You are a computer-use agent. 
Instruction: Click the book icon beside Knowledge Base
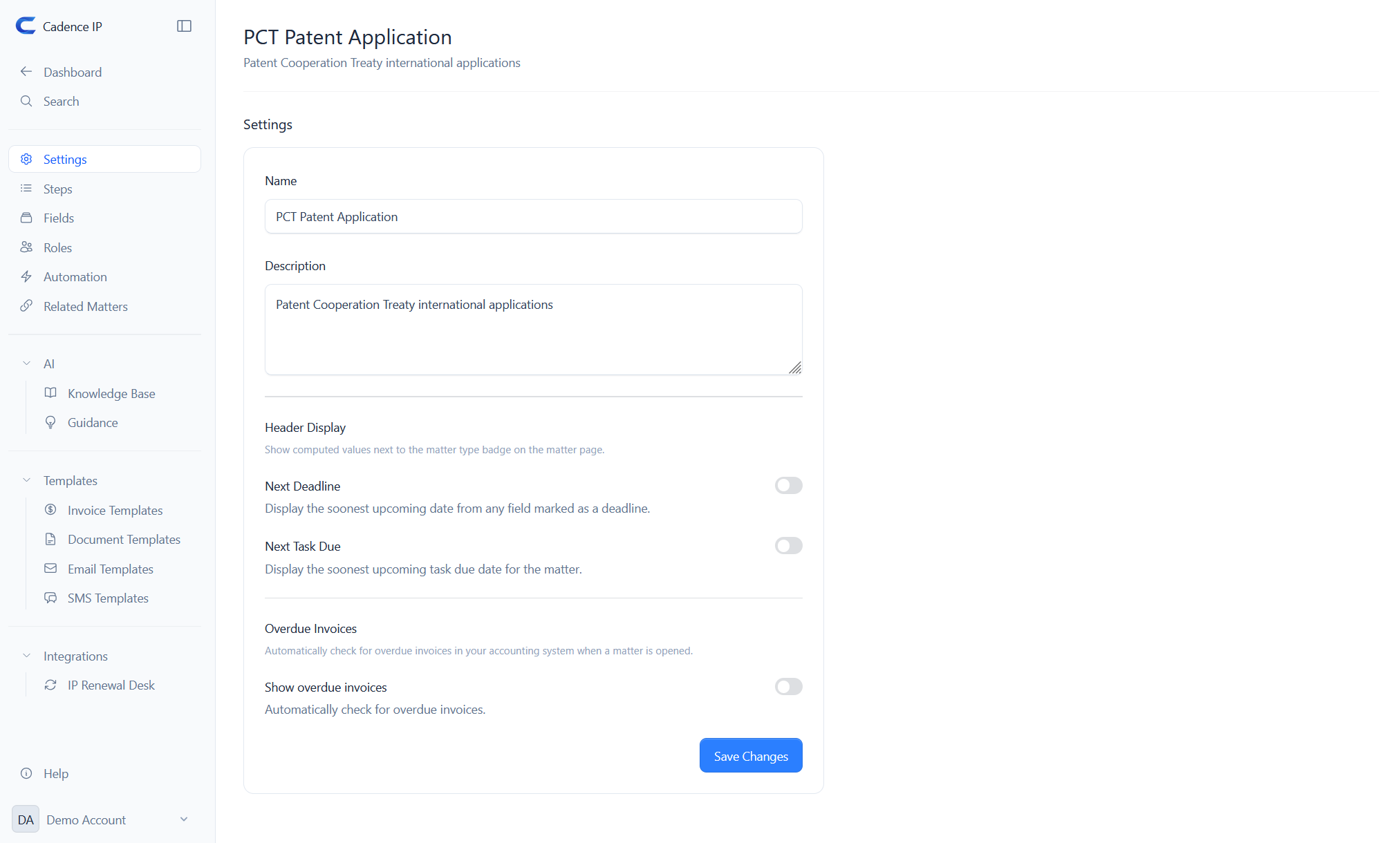tap(50, 393)
